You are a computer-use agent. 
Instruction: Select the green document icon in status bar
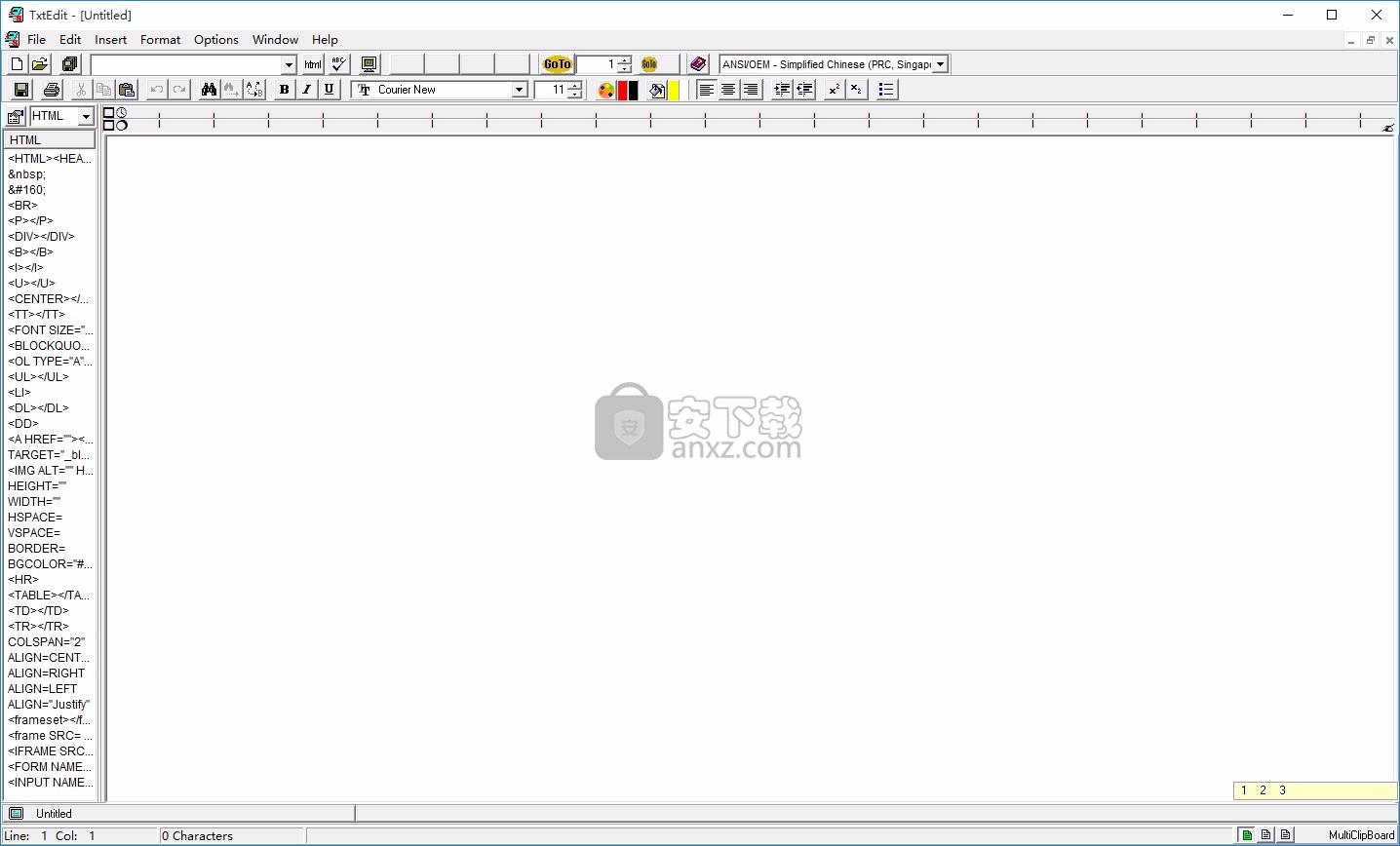(x=1247, y=835)
